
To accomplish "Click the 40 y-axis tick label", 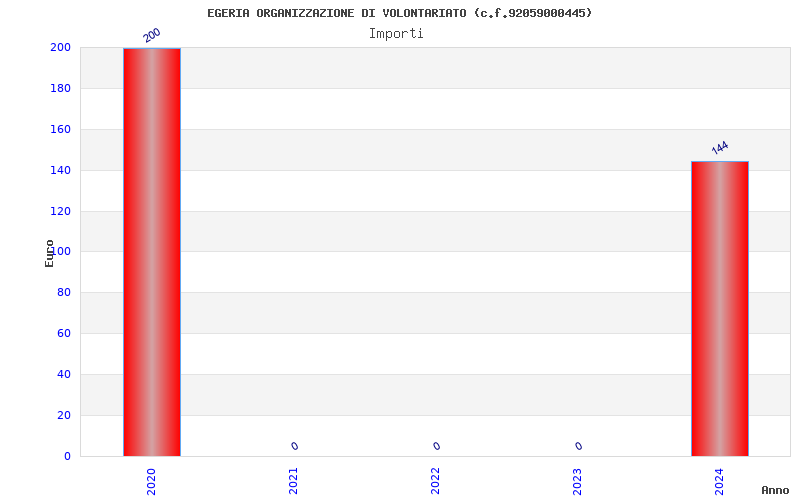I will tap(64, 374).
